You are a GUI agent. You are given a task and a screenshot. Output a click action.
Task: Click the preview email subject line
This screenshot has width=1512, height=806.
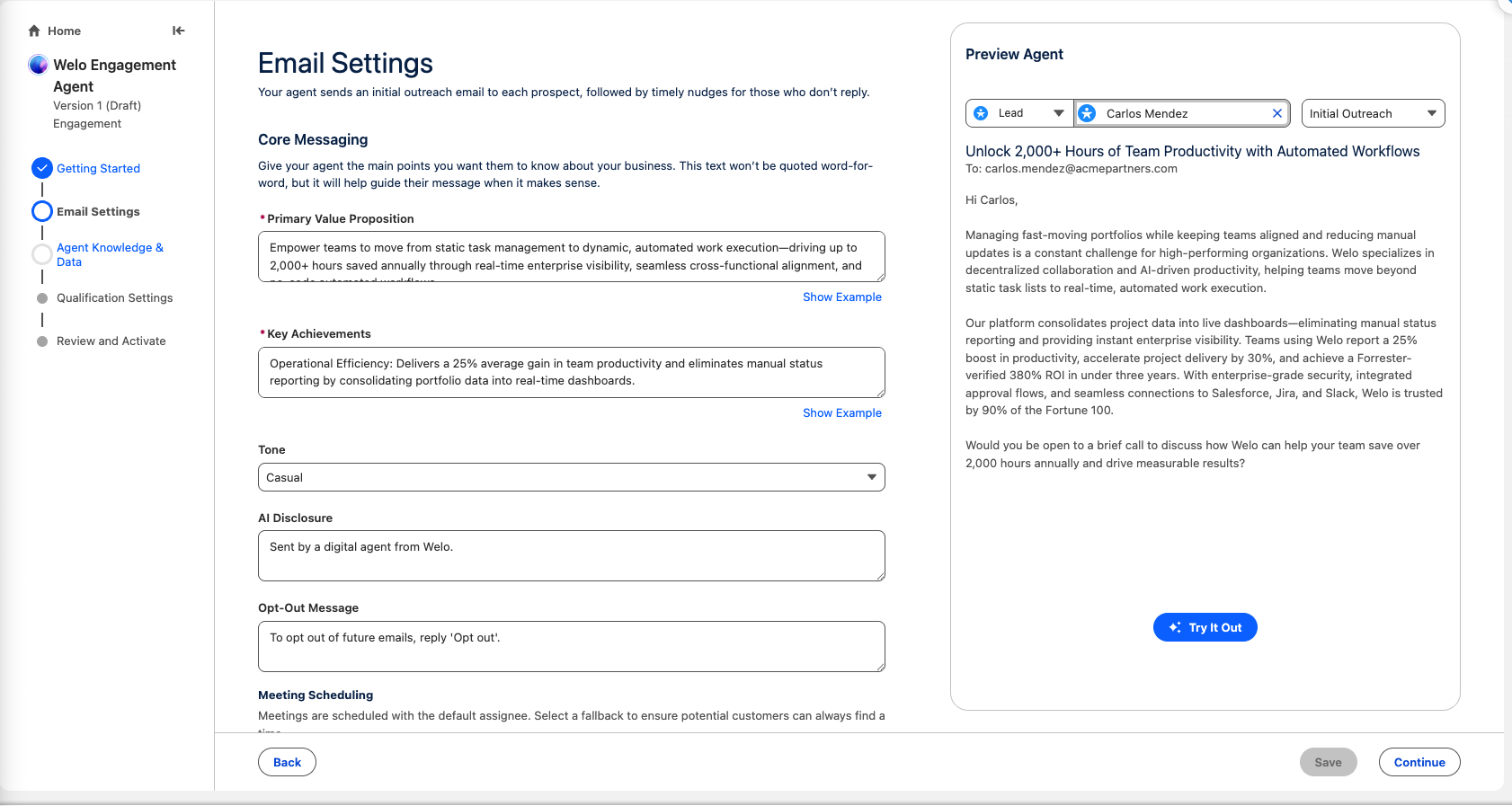click(x=1192, y=151)
